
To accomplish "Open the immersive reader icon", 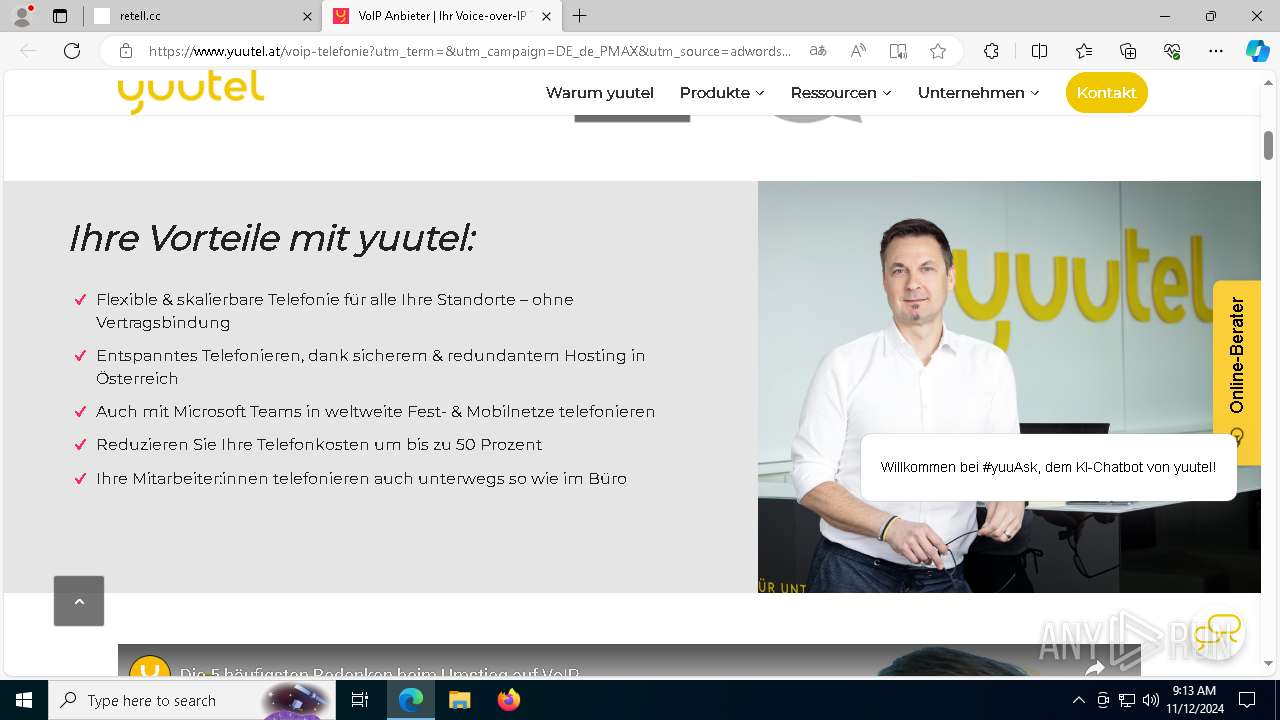I will [898, 51].
